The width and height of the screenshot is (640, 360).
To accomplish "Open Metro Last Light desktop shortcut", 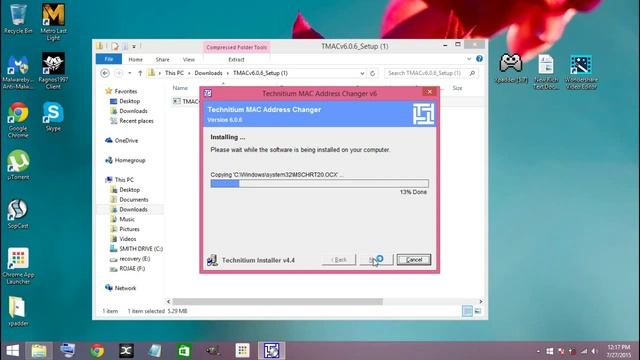I will pyautogui.click(x=53, y=22).
